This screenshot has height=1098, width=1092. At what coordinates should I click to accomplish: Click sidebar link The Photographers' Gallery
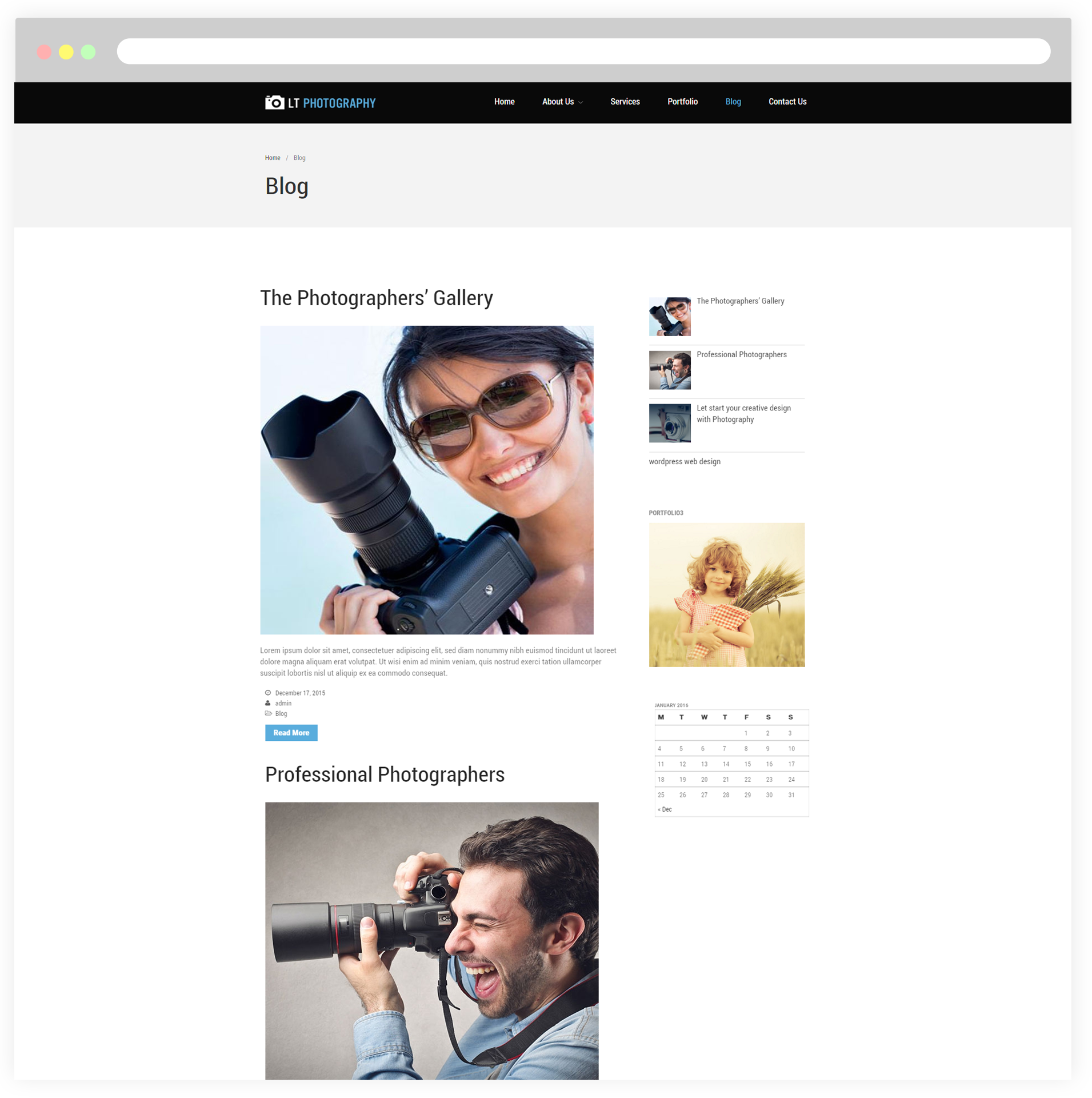pos(740,301)
